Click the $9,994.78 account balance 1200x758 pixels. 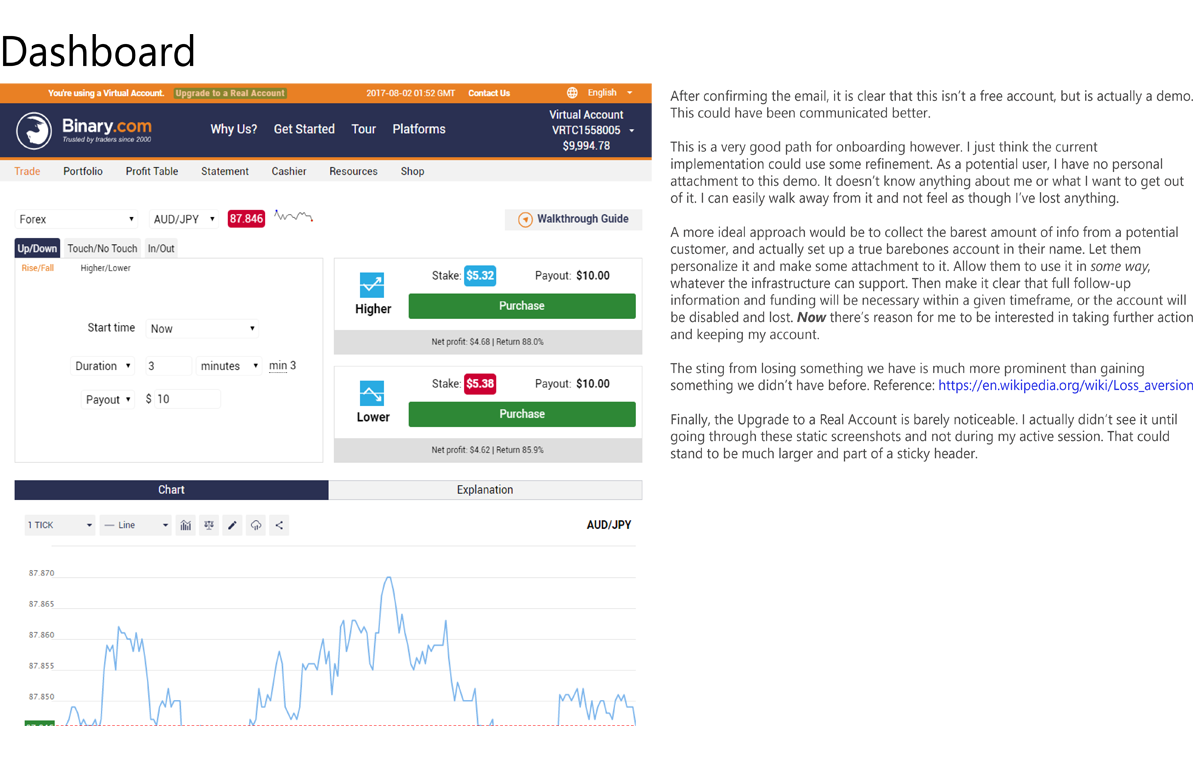[x=586, y=146]
